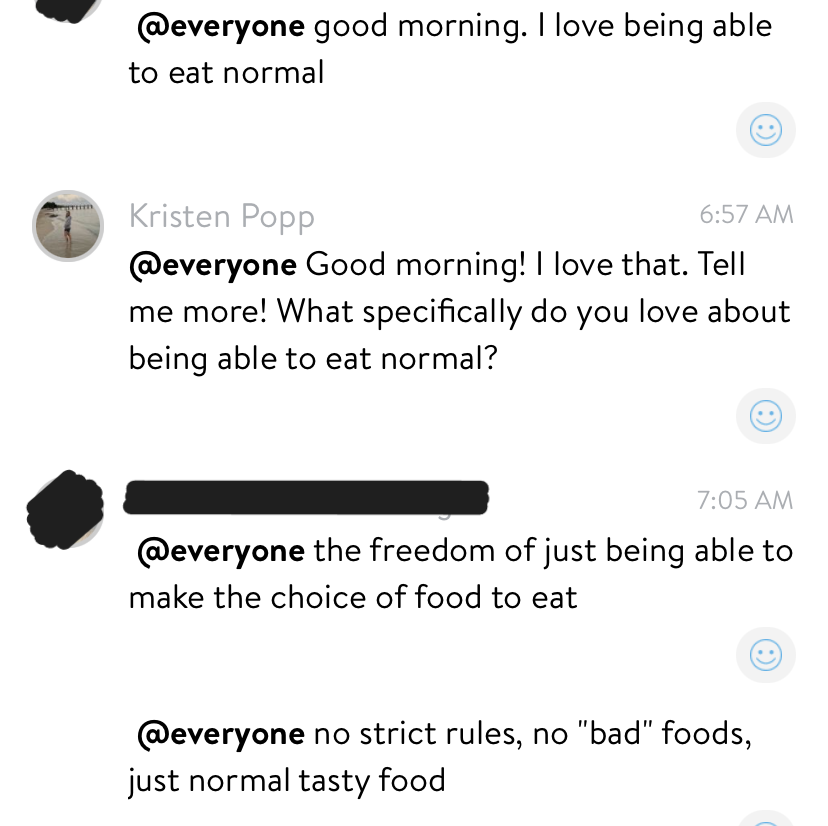This screenshot has width=828, height=826.
Task: React to "choice of food to eat" message
Action: (x=765, y=655)
